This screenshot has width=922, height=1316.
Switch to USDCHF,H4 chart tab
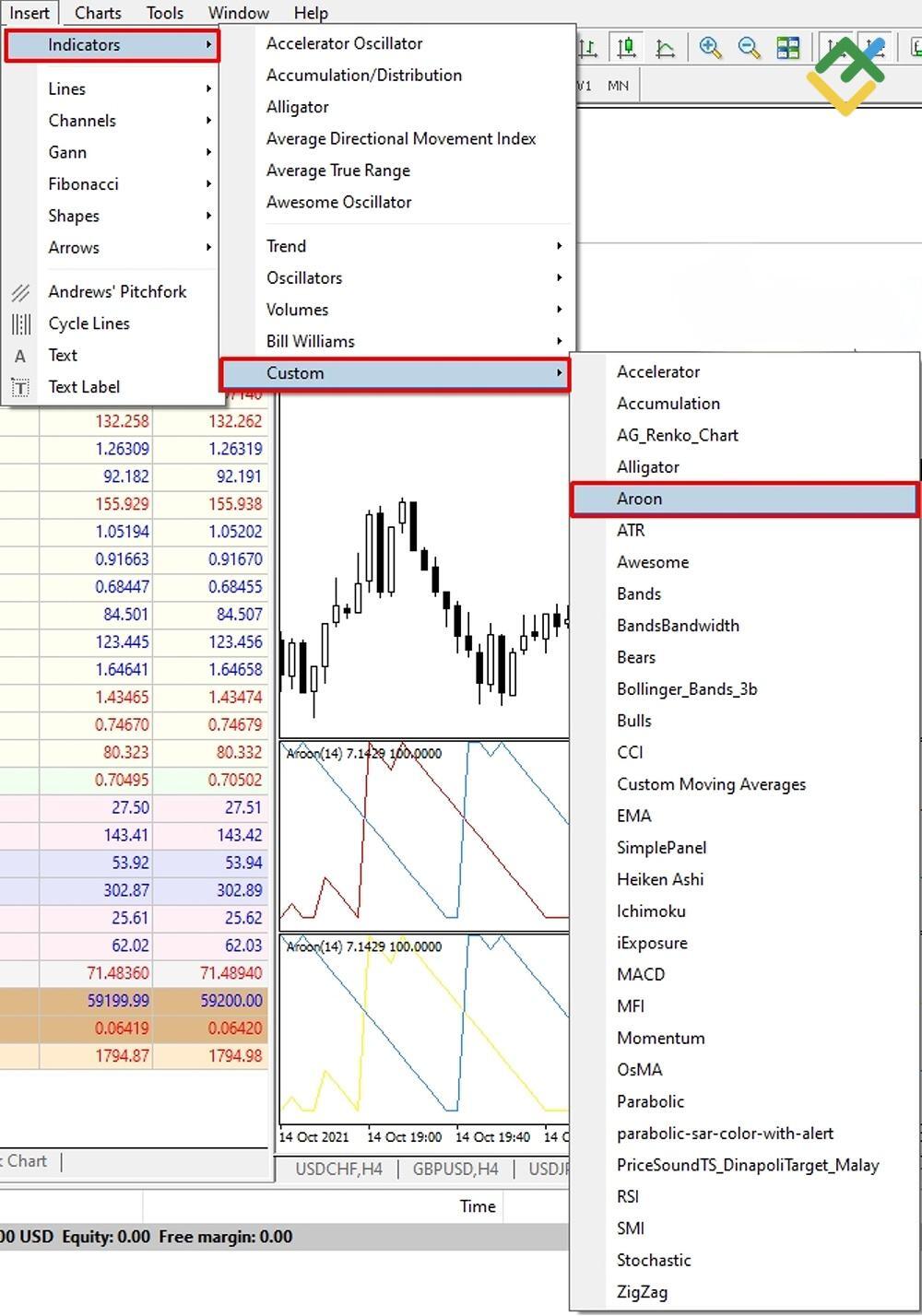tap(338, 1169)
